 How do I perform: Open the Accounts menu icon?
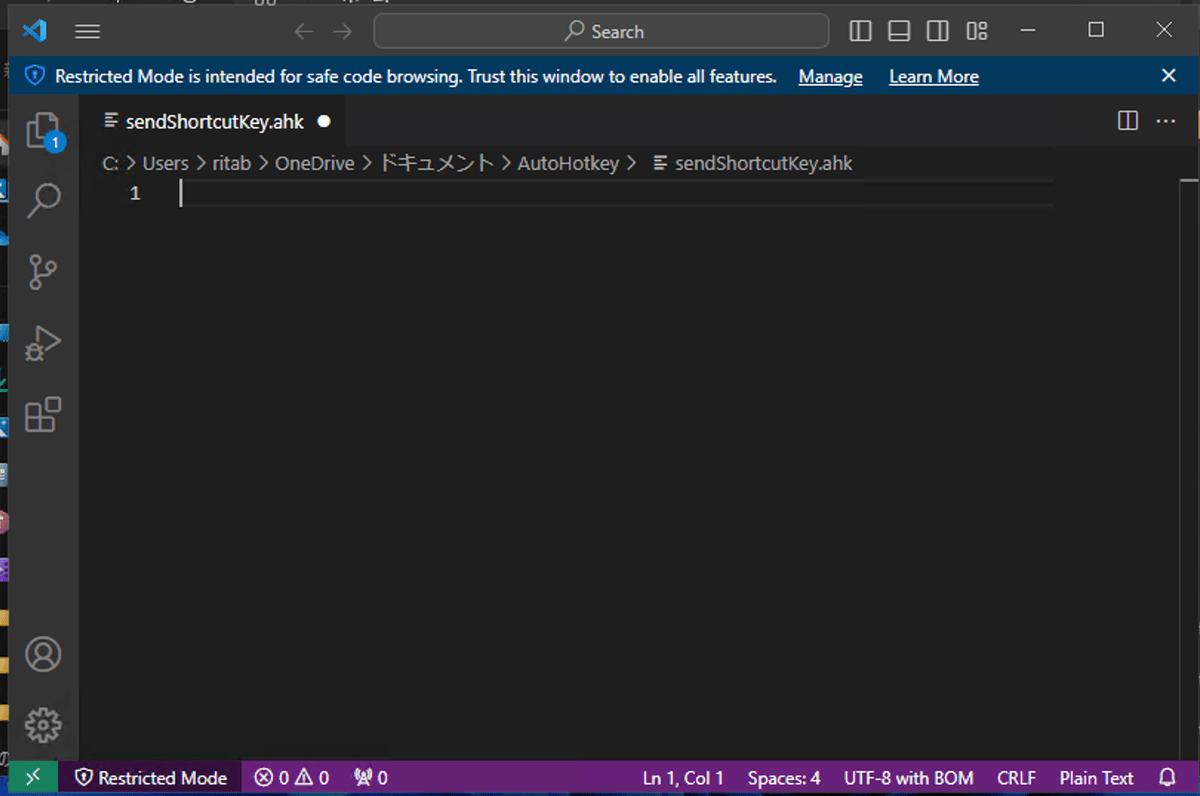tap(43, 654)
